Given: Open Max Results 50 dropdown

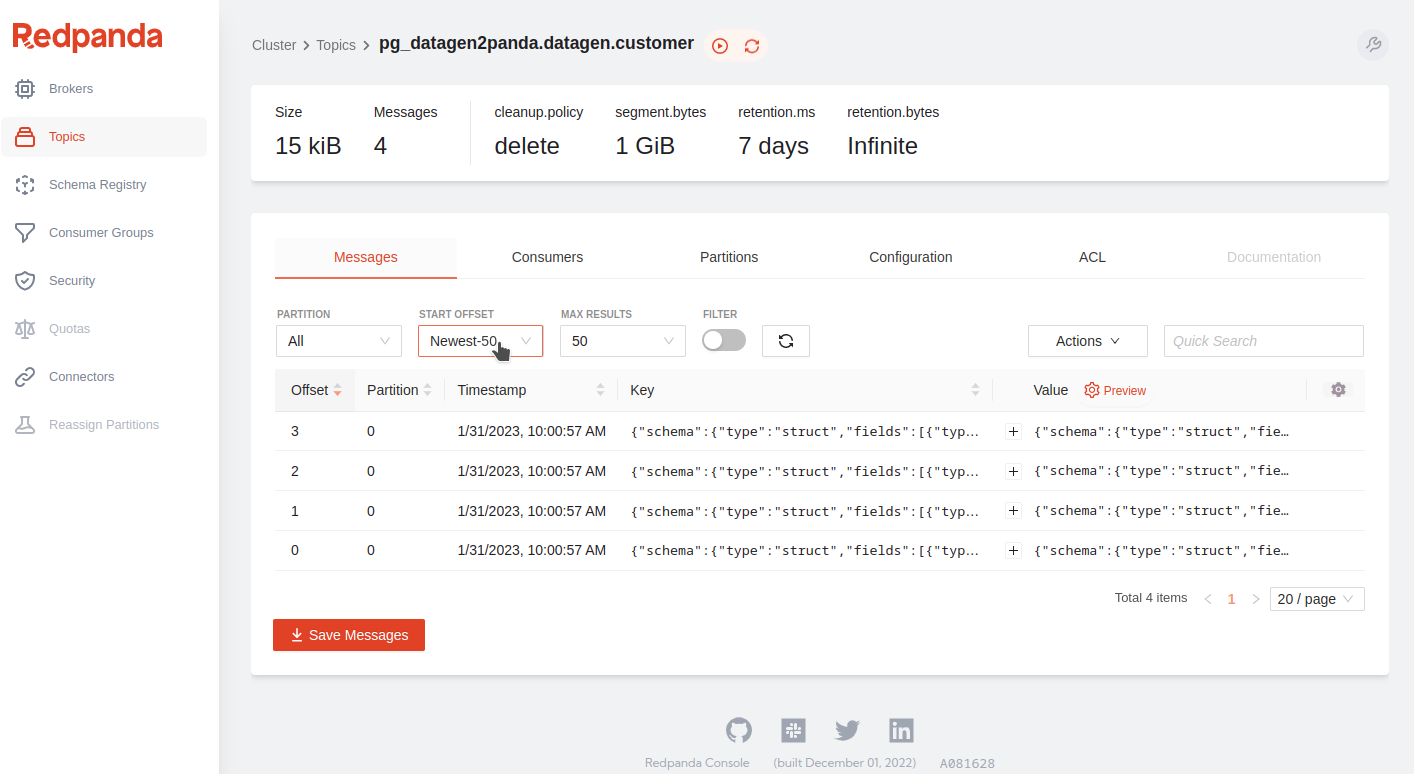Looking at the screenshot, I should pyautogui.click(x=623, y=341).
